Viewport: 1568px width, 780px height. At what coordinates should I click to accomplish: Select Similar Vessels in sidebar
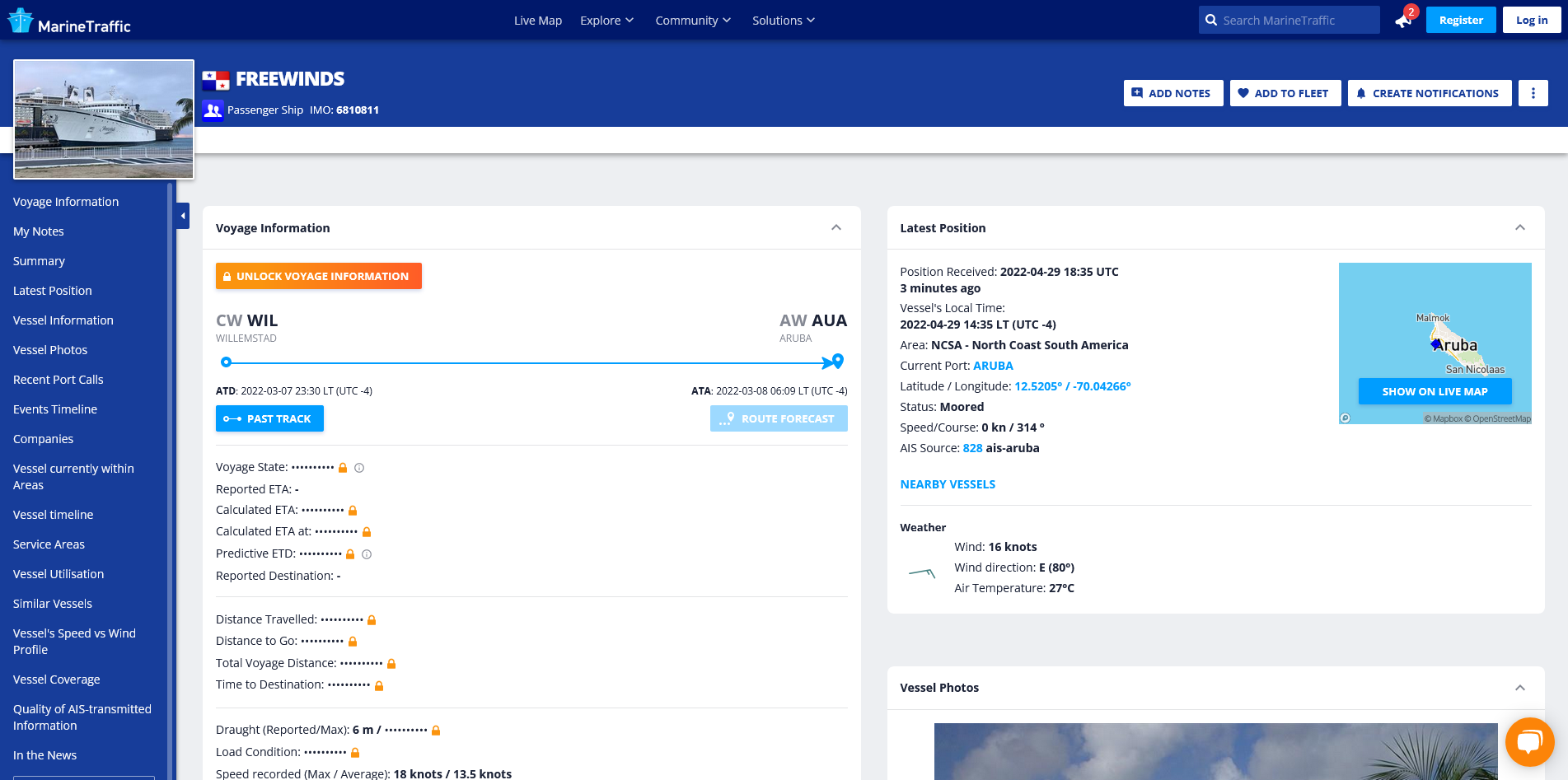coord(53,604)
